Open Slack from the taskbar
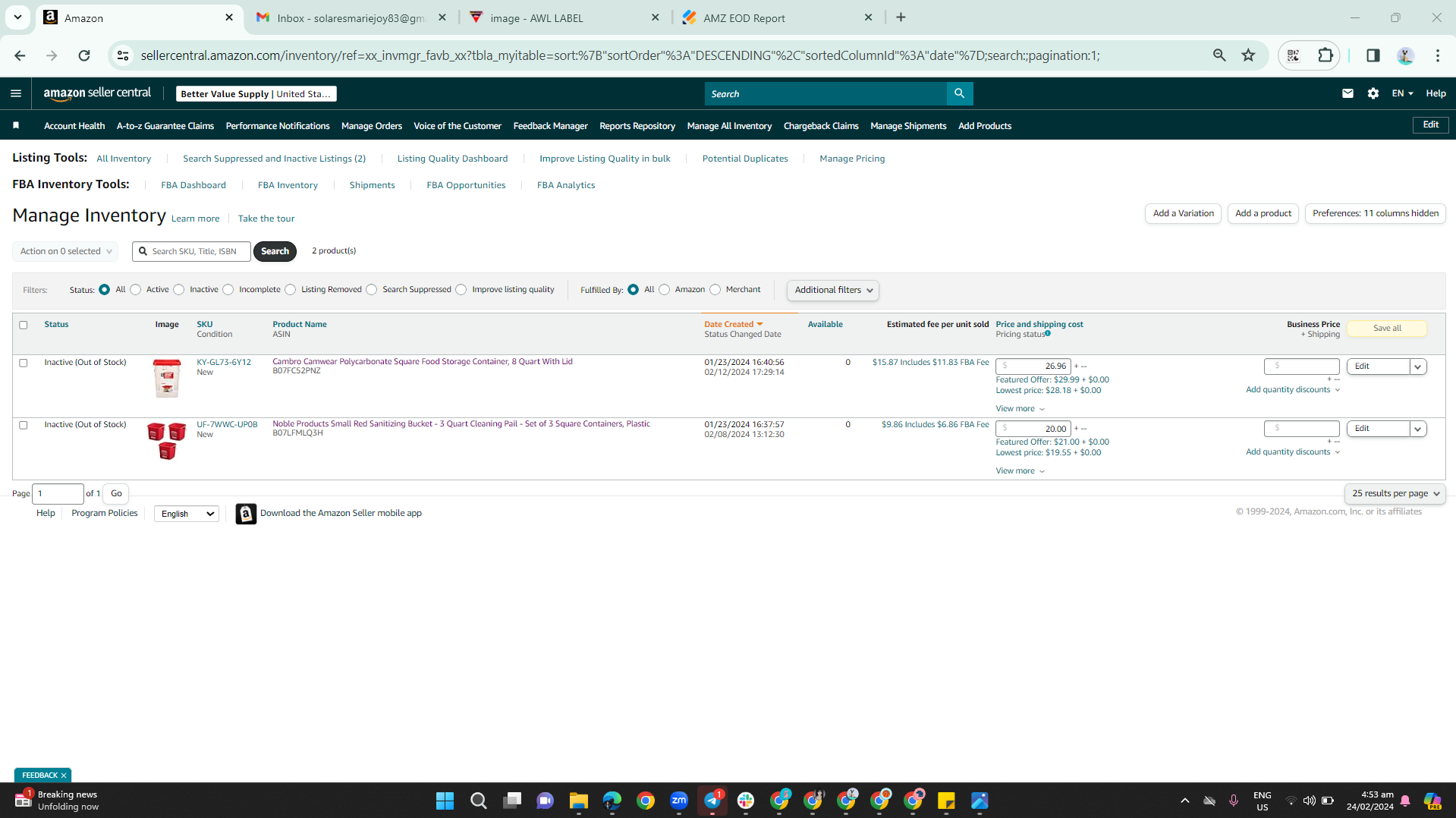Screen dimensions: 1456x818 click(746, 801)
